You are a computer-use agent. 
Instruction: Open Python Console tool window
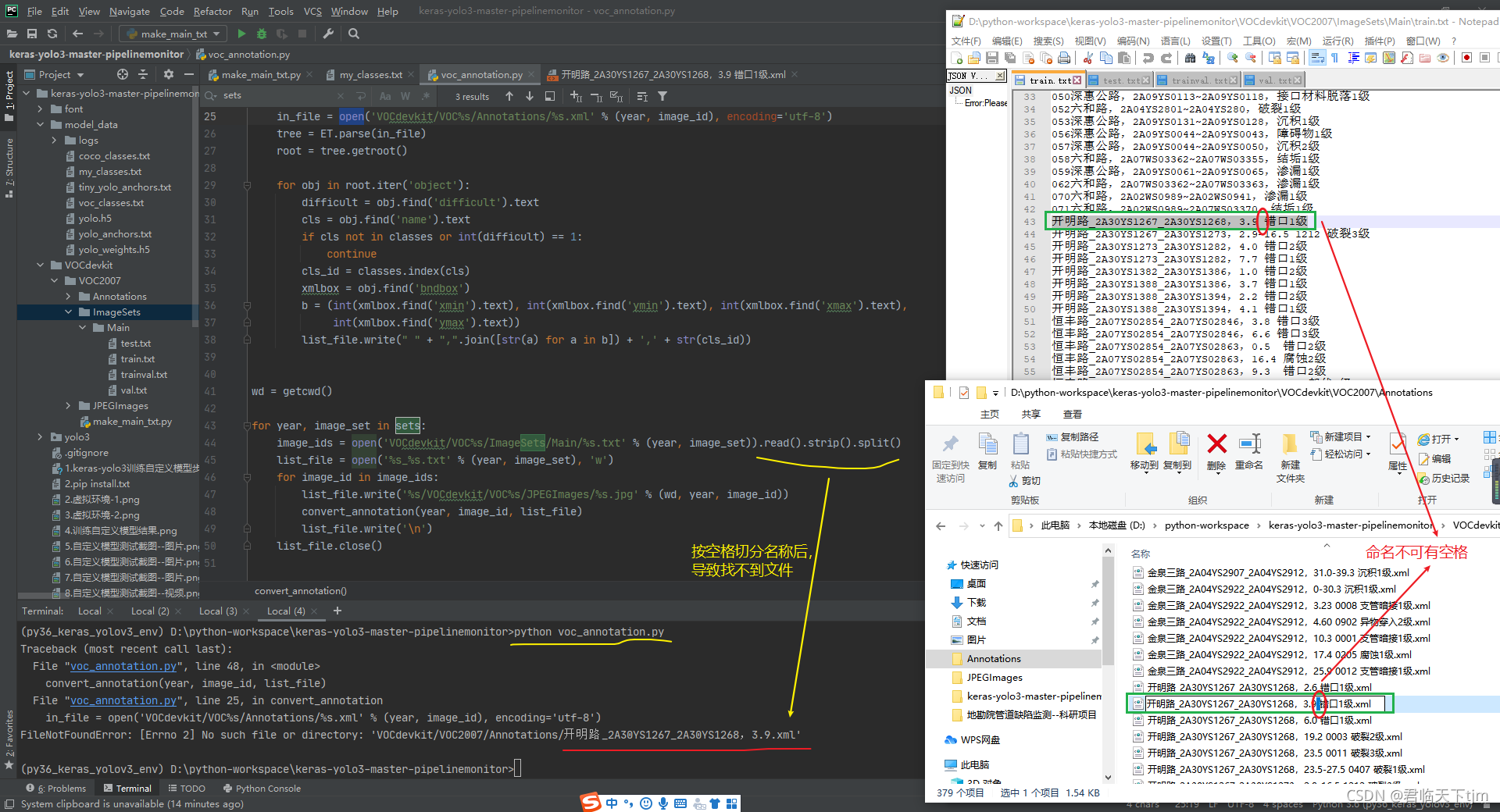point(262,788)
